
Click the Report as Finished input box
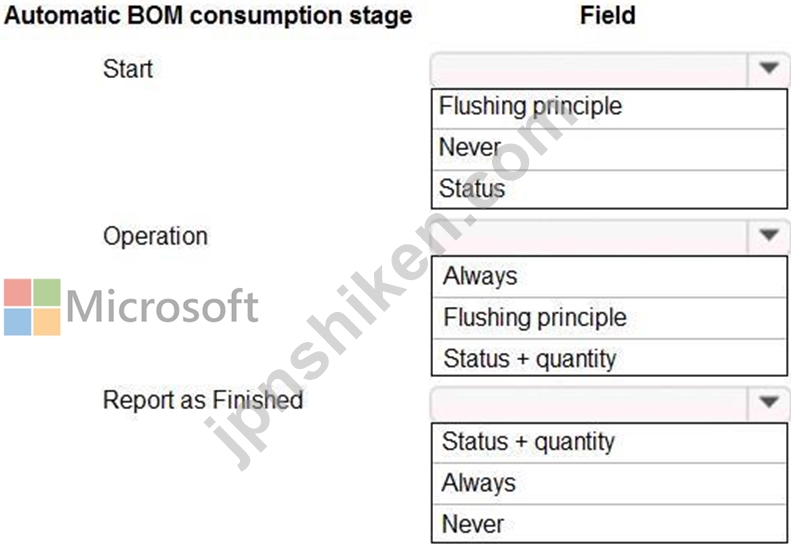[589, 403]
